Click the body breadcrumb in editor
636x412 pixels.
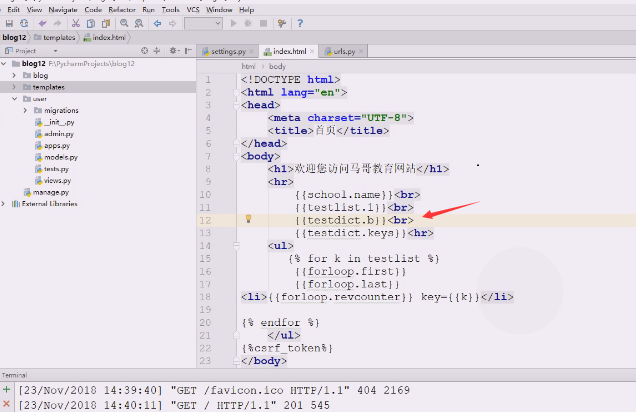pyautogui.click(x=277, y=66)
